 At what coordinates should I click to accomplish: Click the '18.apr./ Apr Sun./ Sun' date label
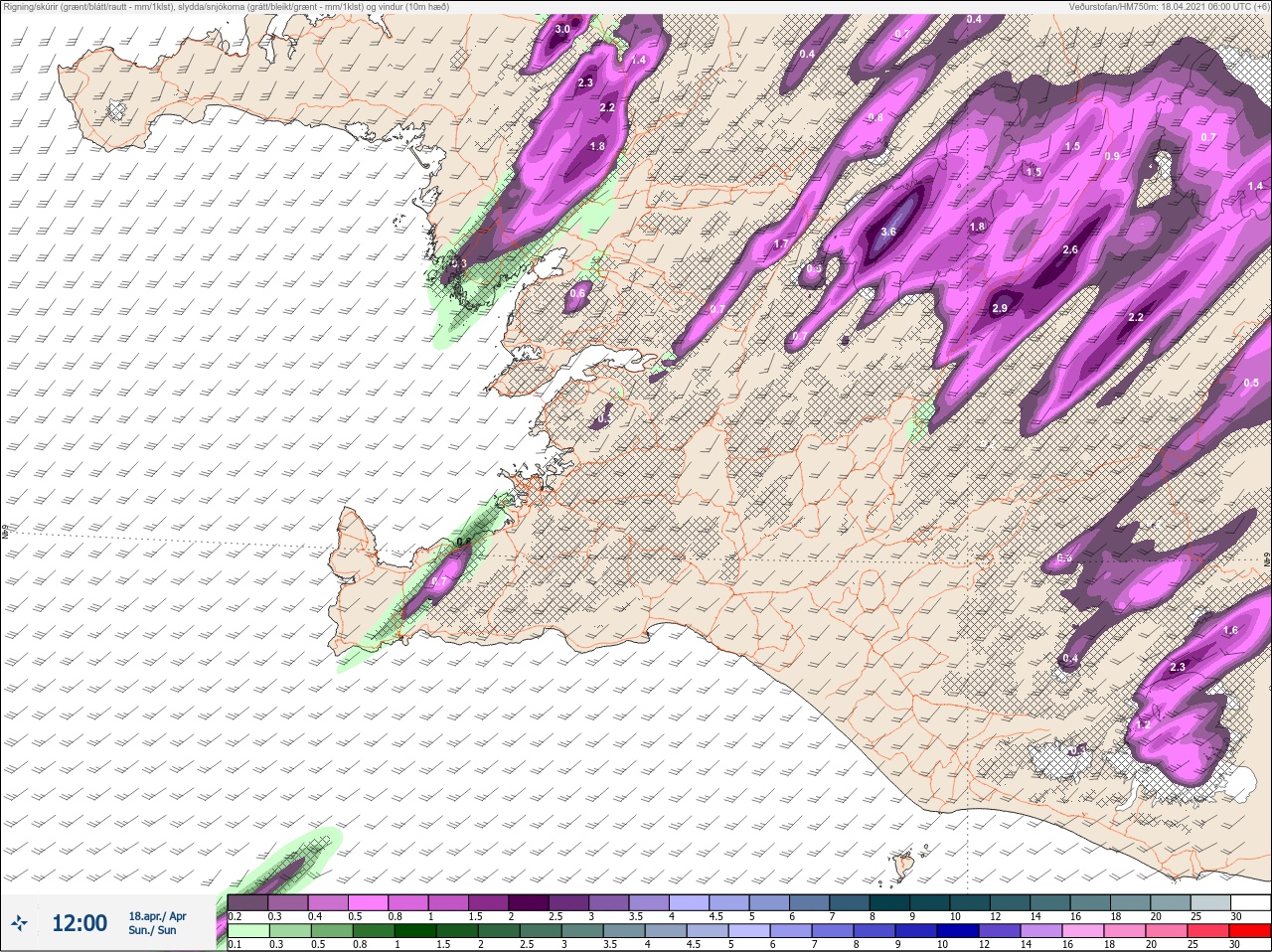coord(157,923)
